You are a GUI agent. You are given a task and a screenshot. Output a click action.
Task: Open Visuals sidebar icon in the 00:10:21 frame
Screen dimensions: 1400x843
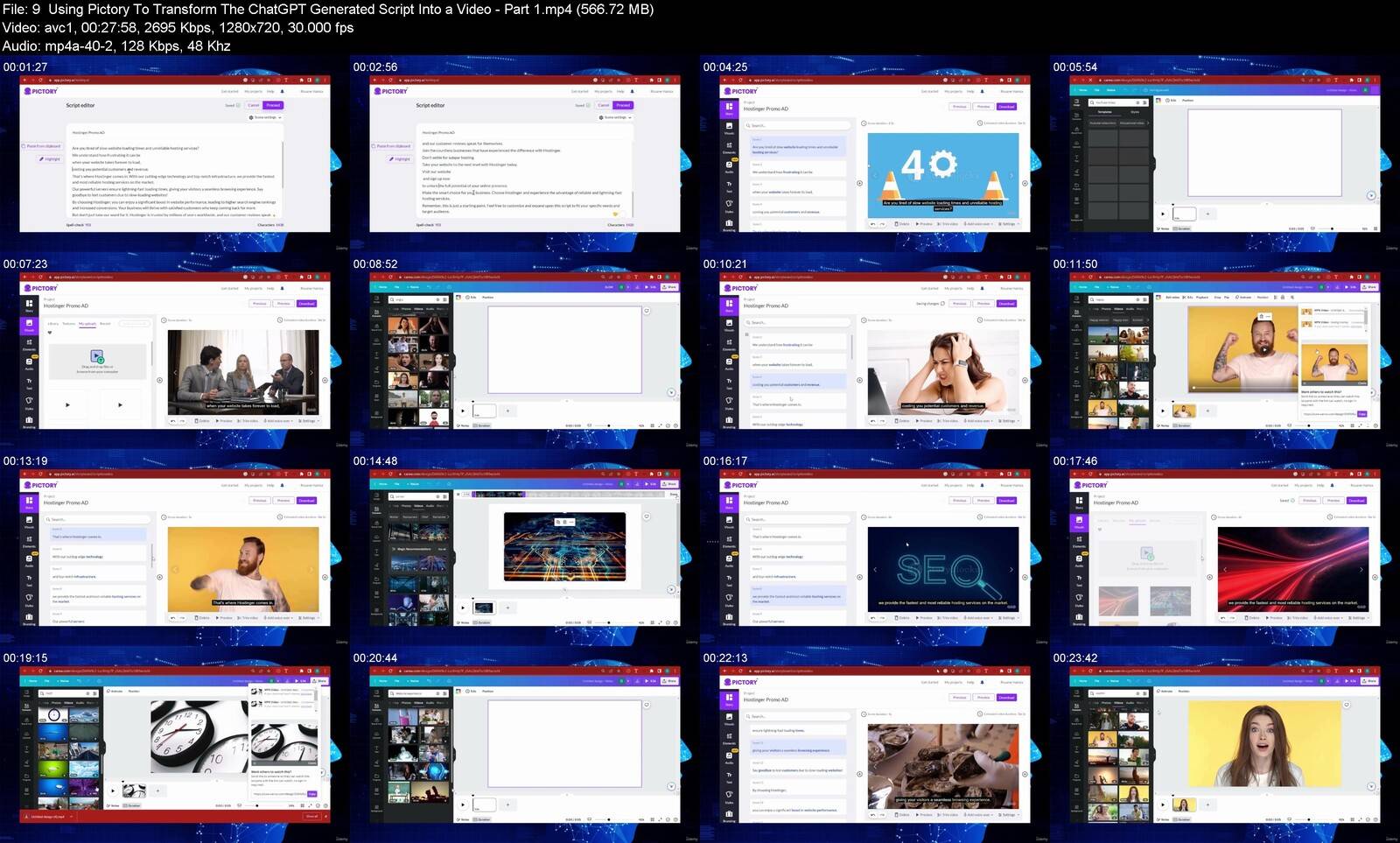(x=729, y=324)
